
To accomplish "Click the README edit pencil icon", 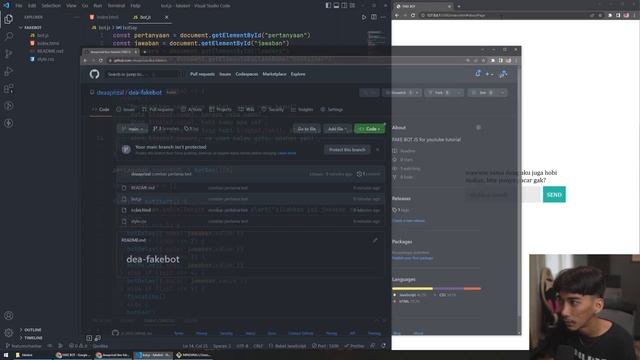I will [375, 240].
